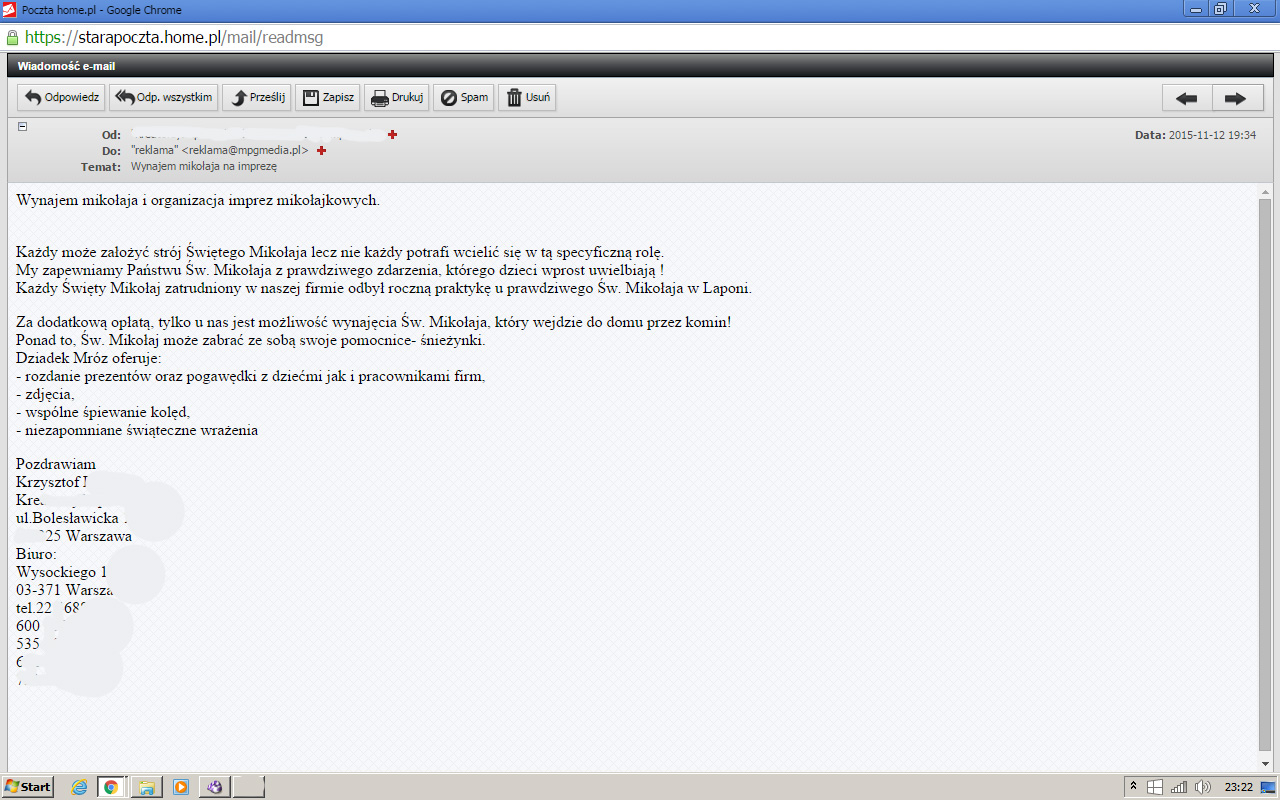This screenshot has width=1280, height=800.
Task: Add the sender to contacts via red plus
Action: (x=392, y=134)
